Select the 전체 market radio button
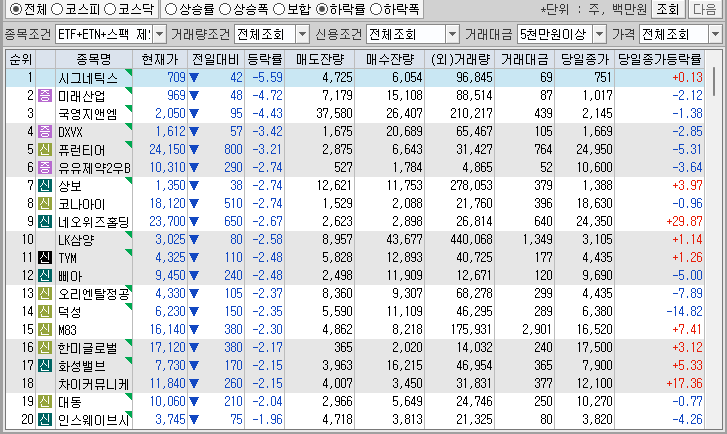The width and height of the screenshot is (727, 434). pyautogui.click(x=16, y=9)
